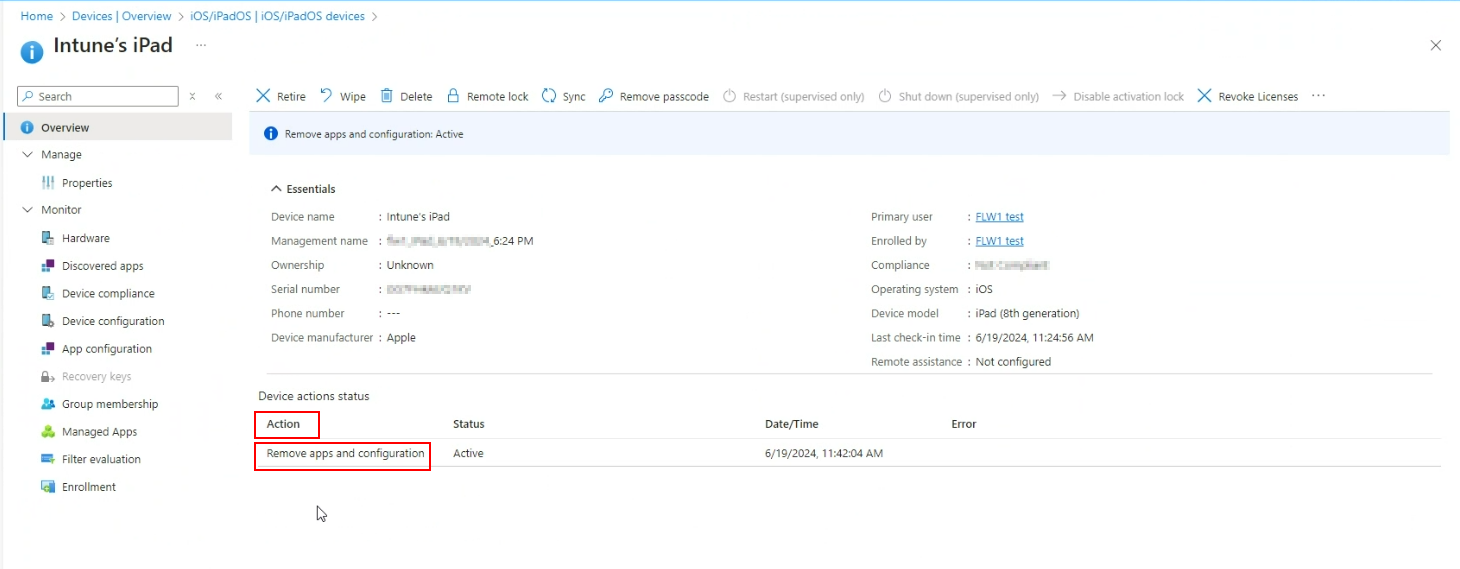Click the Properties bars icon
The height and width of the screenshot is (569, 1460).
pos(48,183)
